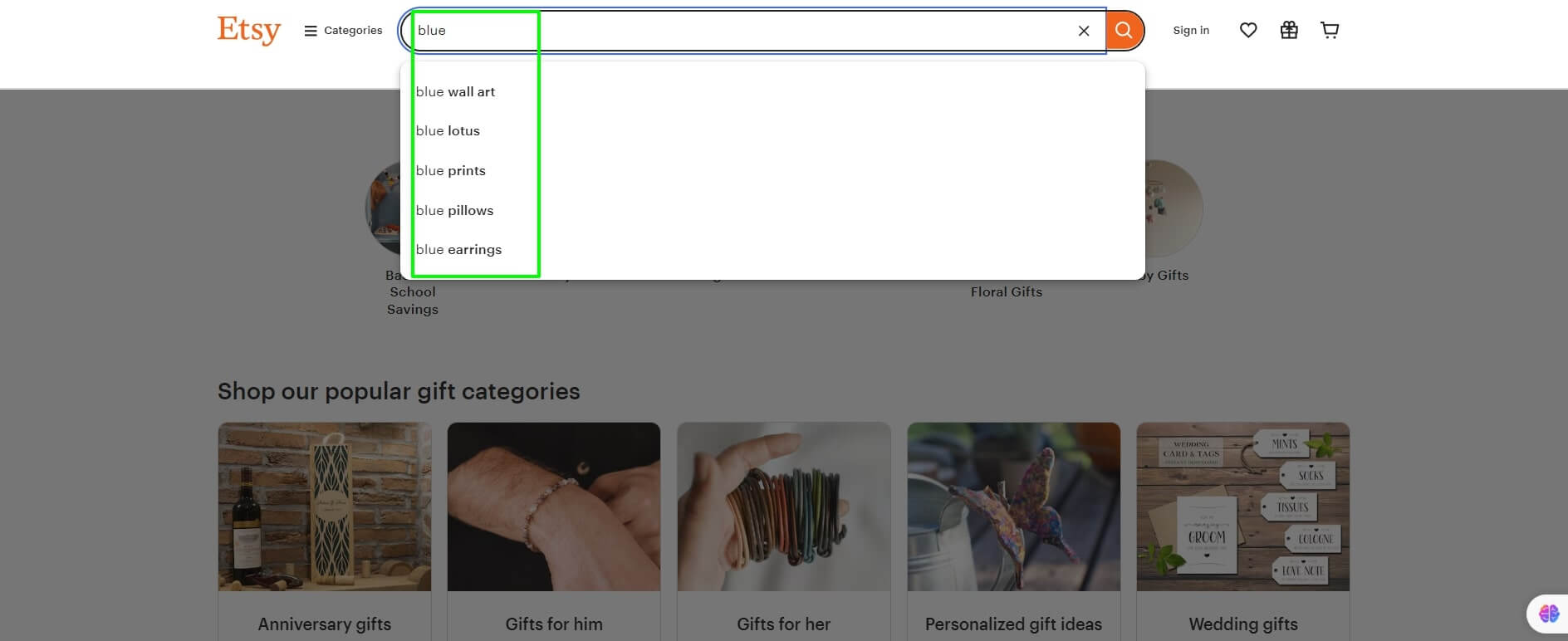1568x641 pixels.
Task: Click the colorful brain extension icon
Action: (1548, 614)
